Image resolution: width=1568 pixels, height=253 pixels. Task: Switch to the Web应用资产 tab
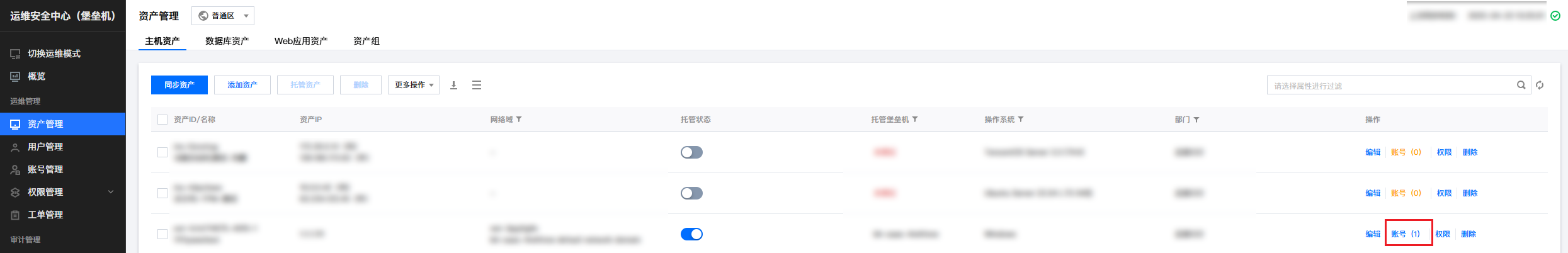(x=301, y=41)
